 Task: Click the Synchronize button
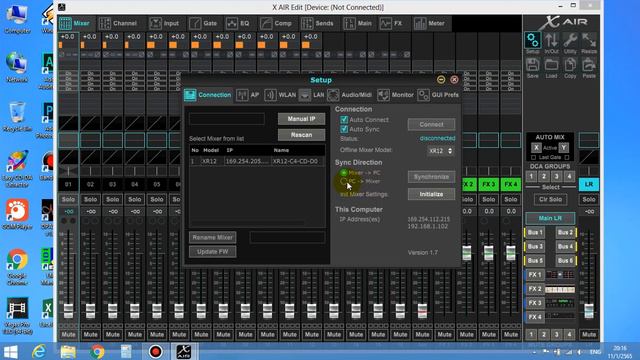[x=431, y=177]
